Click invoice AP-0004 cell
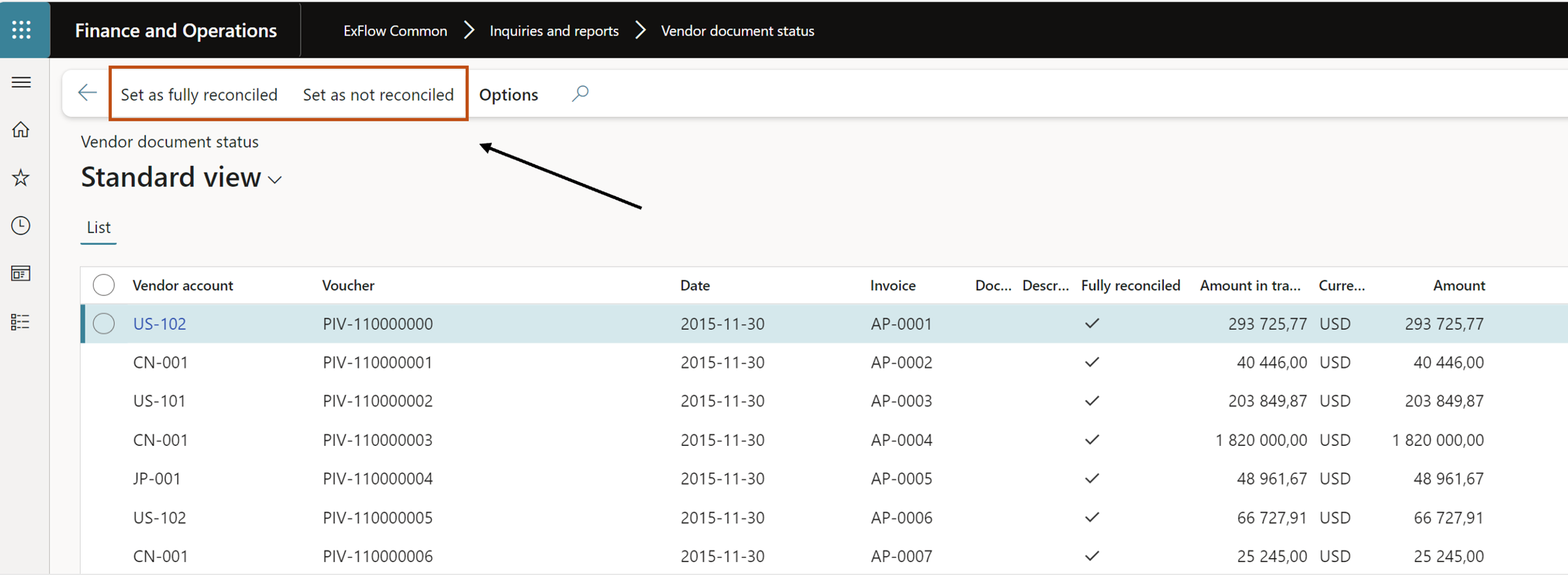This screenshot has width=1568, height=575. coord(902,440)
